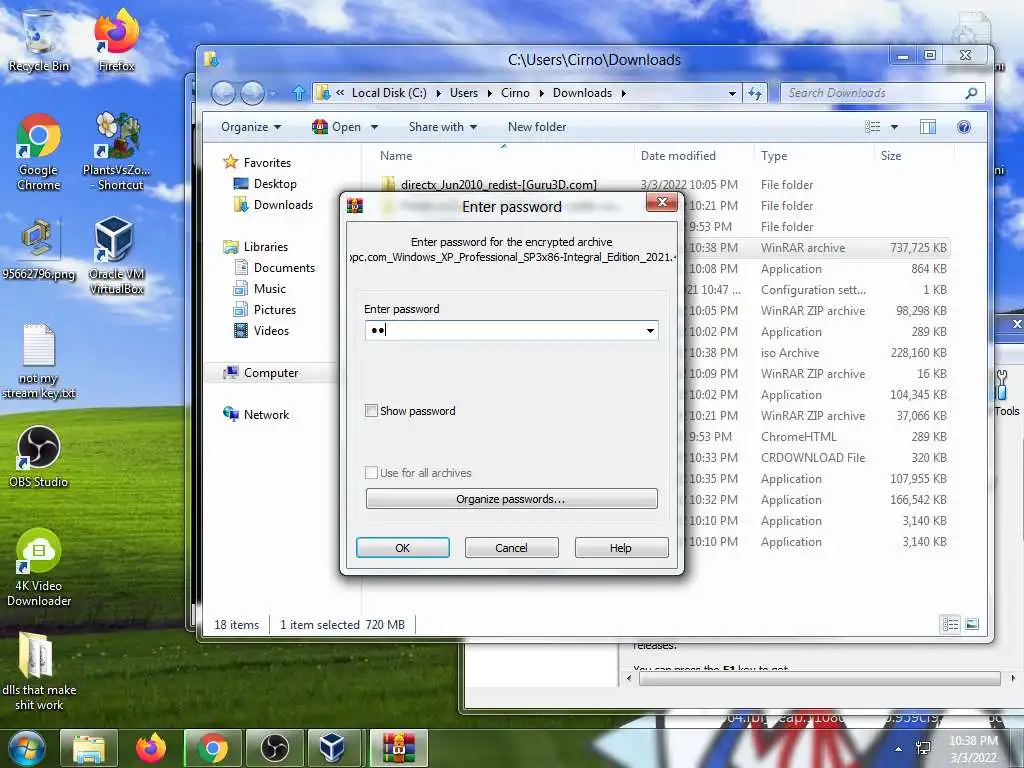
Task: Open the Windows Start menu orb
Action: [x=26, y=748]
